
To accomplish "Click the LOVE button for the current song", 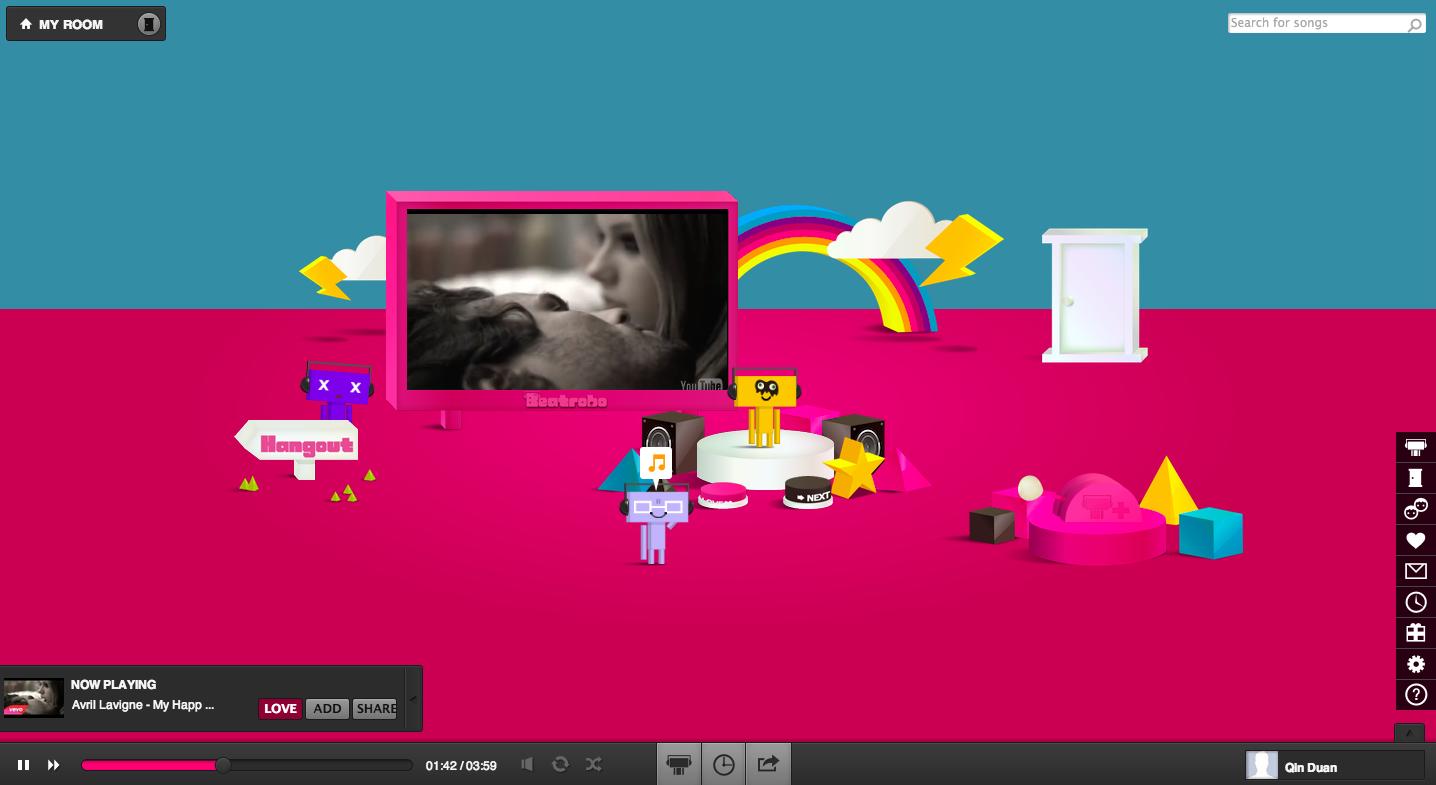I will (280, 709).
